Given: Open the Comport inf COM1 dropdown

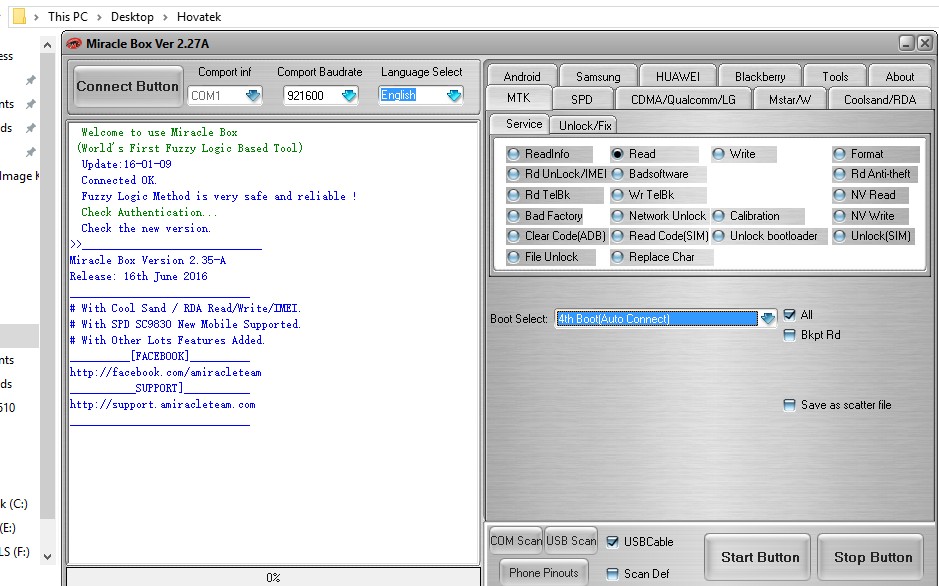Looking at the screenshot, I should click(252, 96).
